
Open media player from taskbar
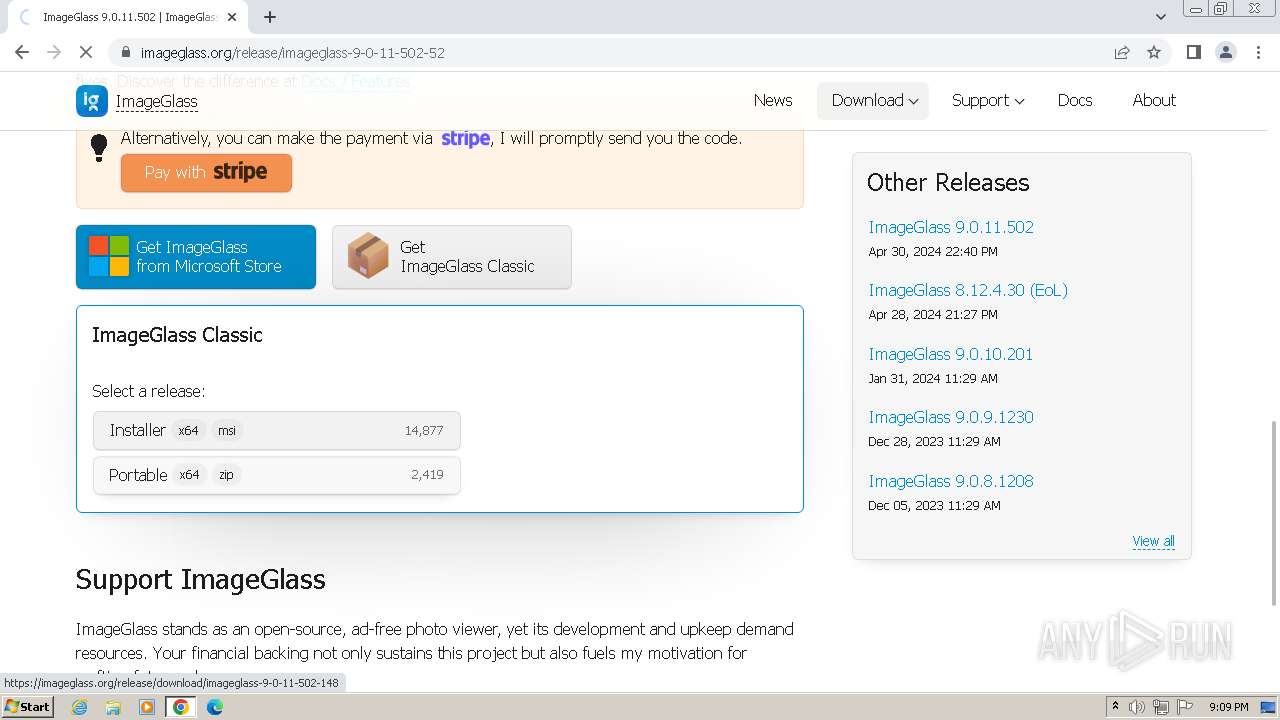(147, 707)
